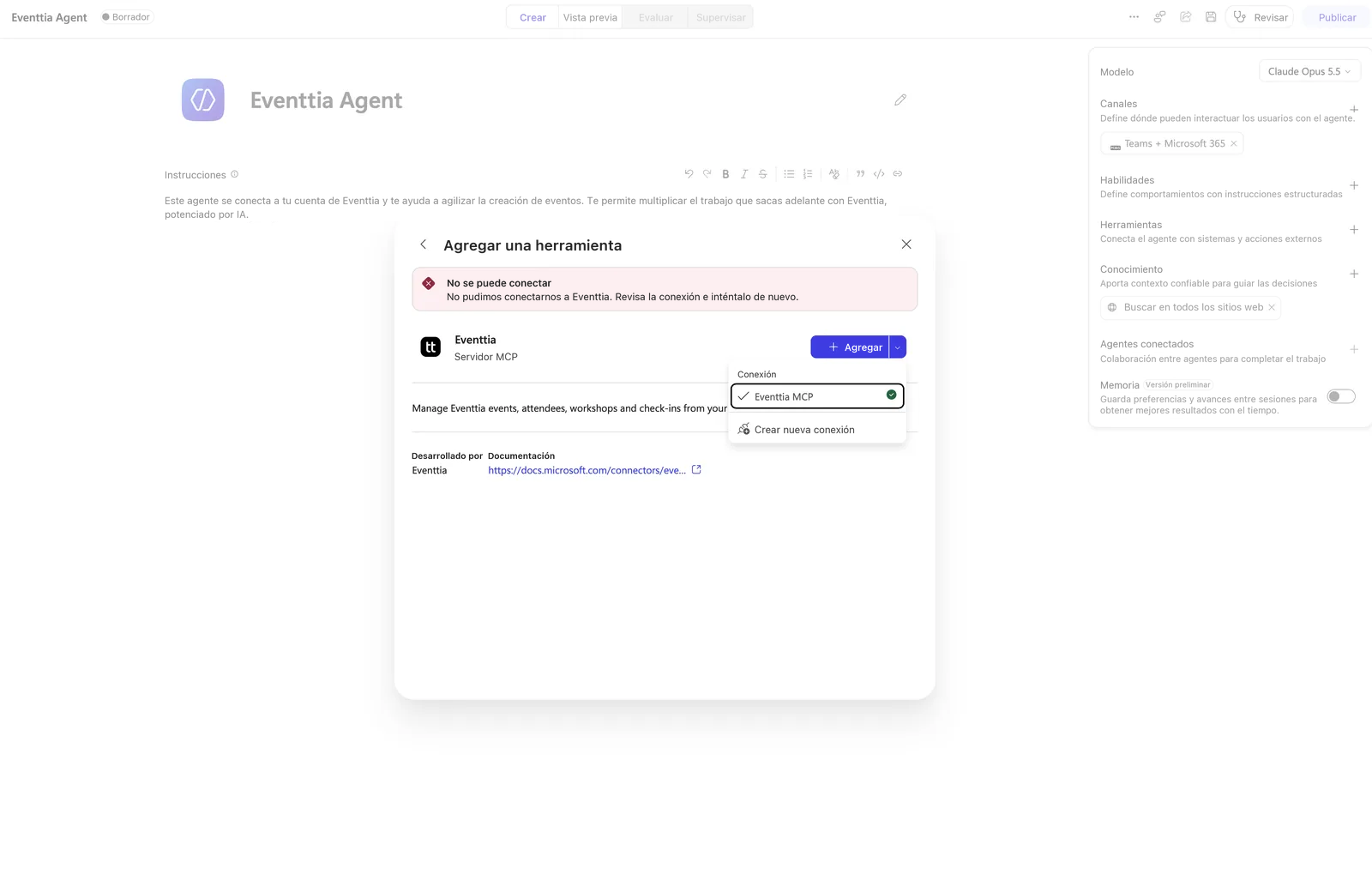Click the feedback people-chat icon in header

[x=1159, y=17]
